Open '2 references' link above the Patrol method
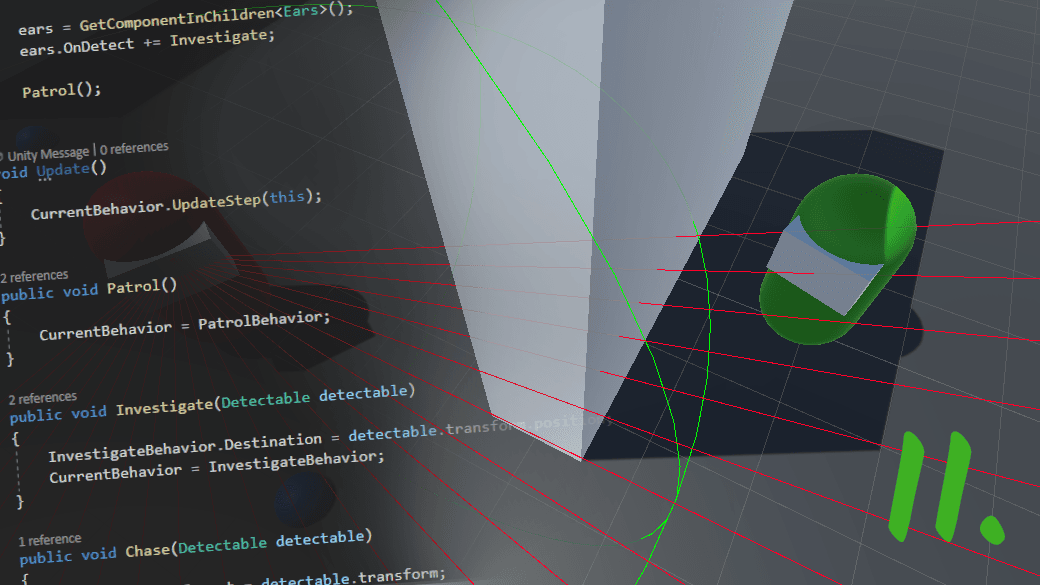 tap(34, 276)
